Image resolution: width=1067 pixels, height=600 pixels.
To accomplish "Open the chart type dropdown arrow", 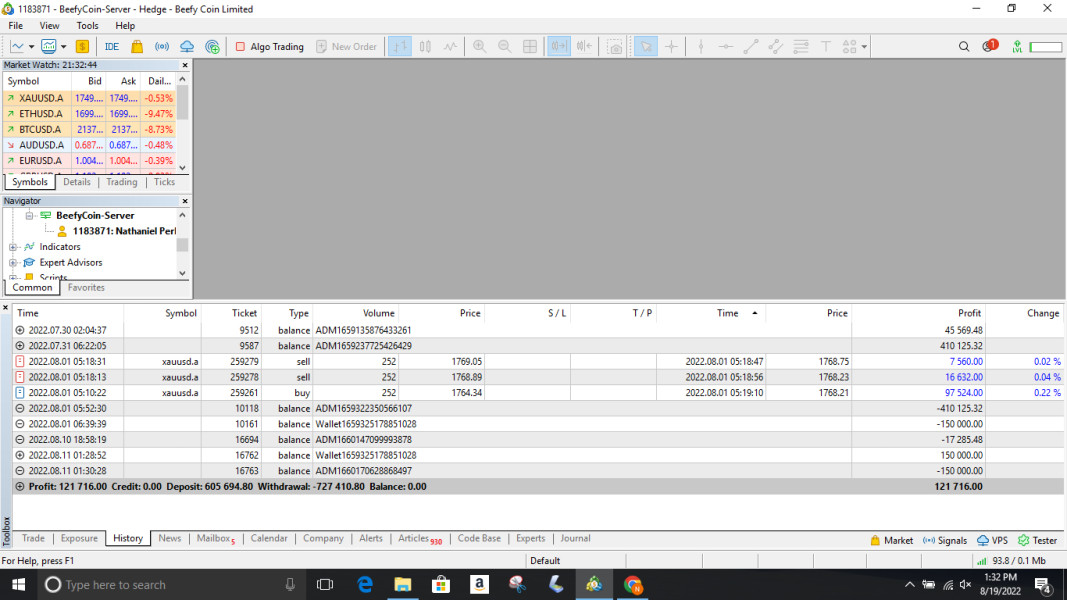I will point(31,46).
